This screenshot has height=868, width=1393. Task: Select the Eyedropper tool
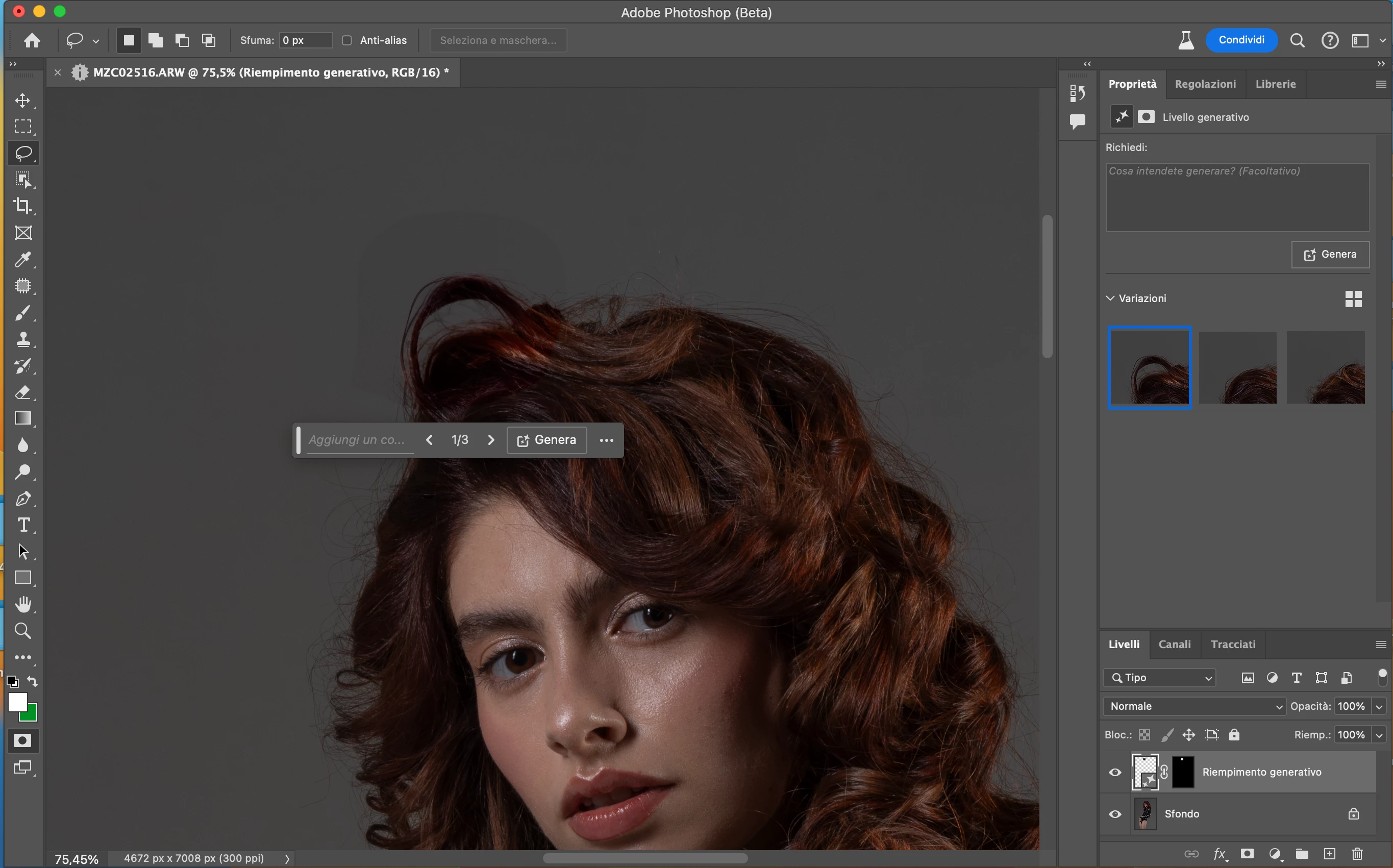23,259
